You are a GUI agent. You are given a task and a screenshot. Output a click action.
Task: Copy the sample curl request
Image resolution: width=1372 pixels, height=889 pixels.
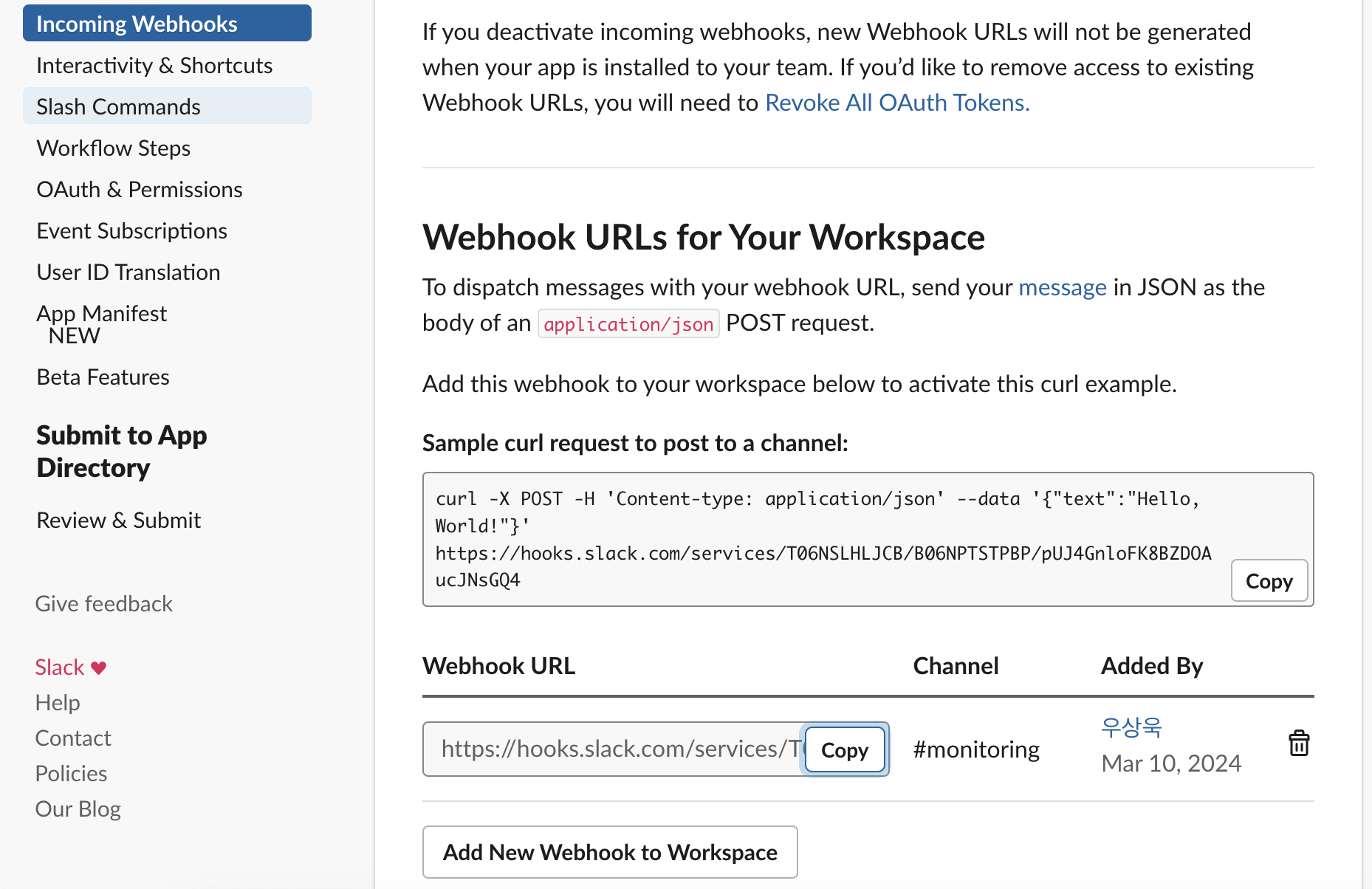click(1269, 581)
